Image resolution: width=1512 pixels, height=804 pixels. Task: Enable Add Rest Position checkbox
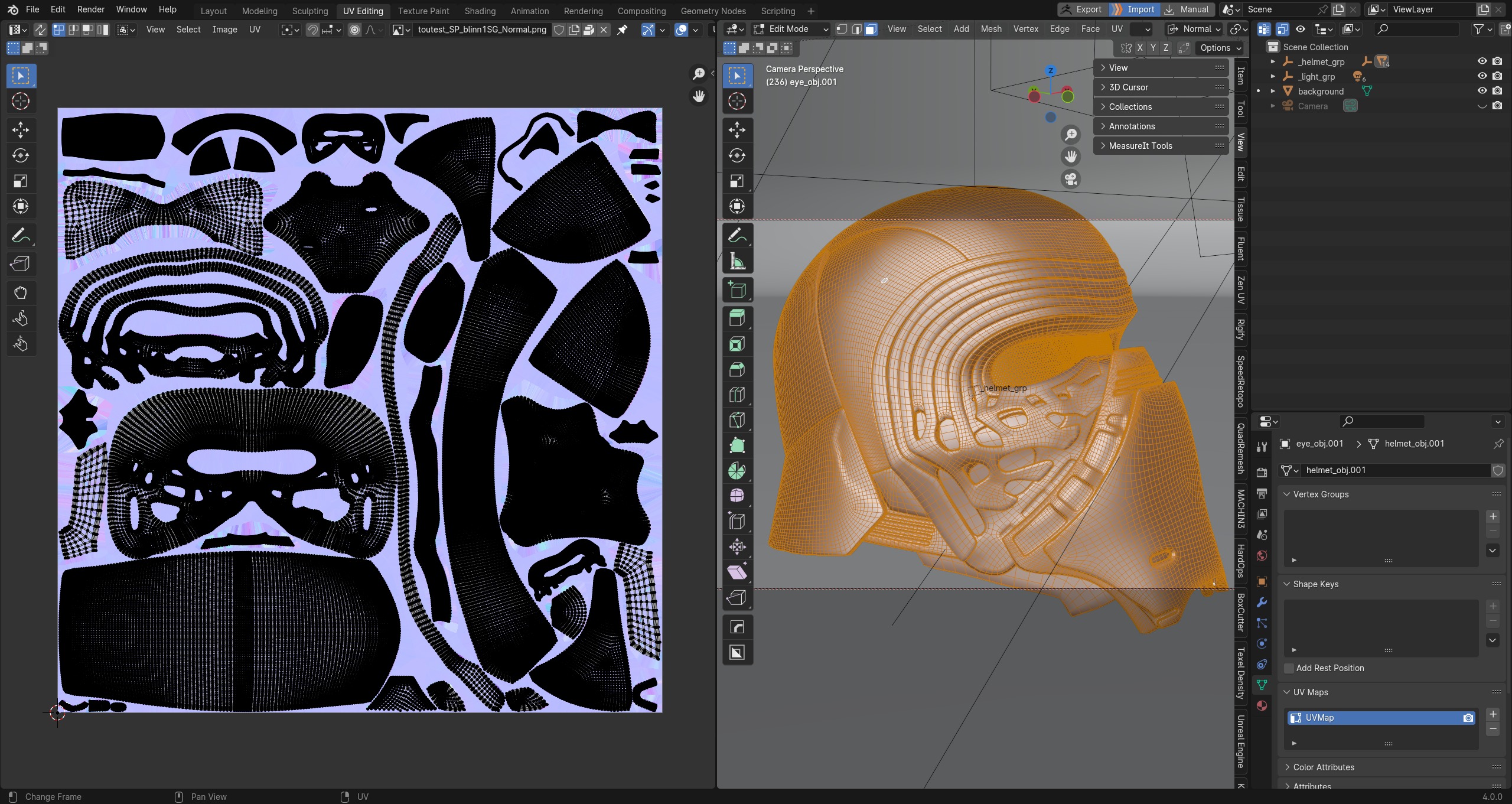pyautogui.click(x=1289, y=668)
